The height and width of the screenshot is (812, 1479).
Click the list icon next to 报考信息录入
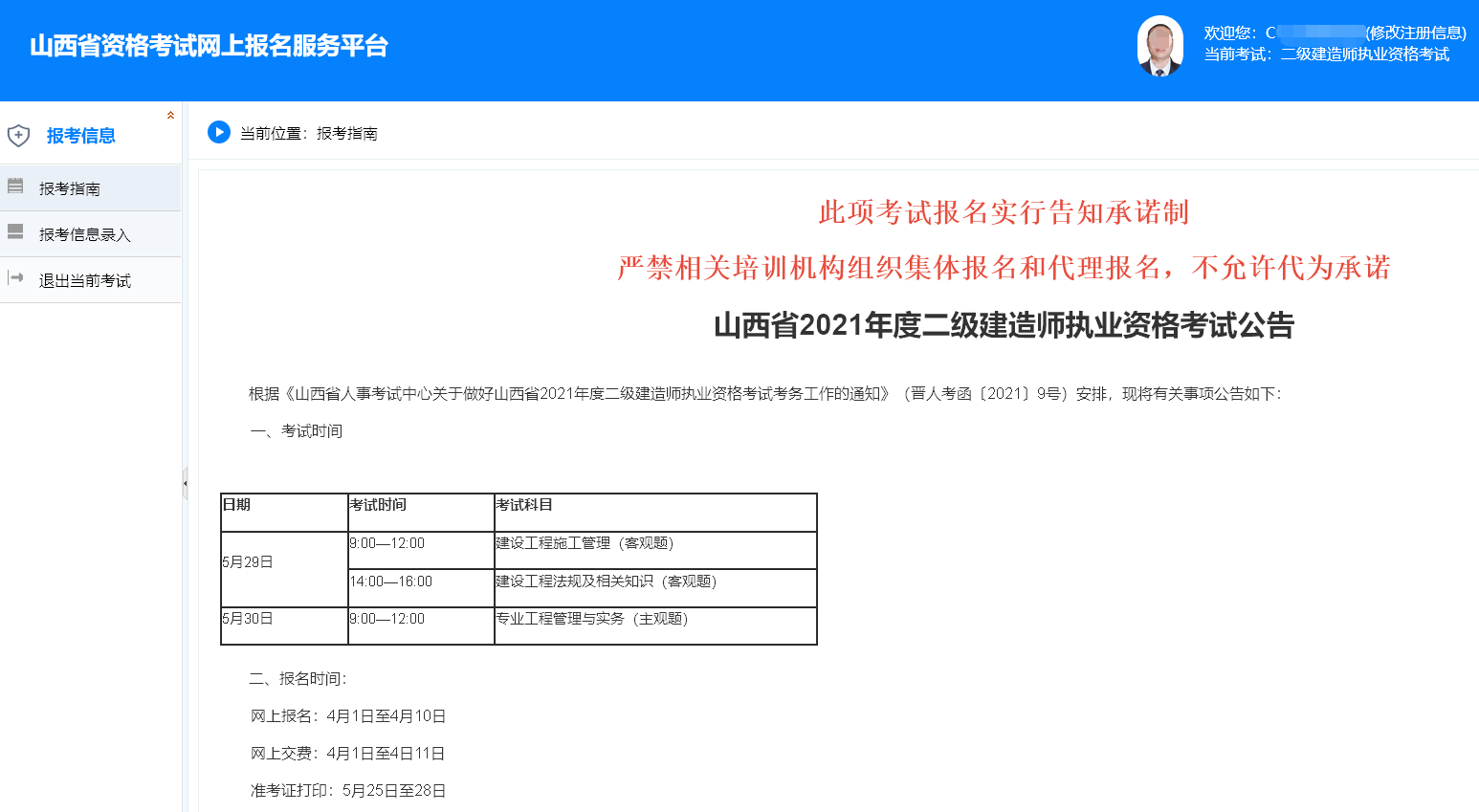[x=15, y=232]
